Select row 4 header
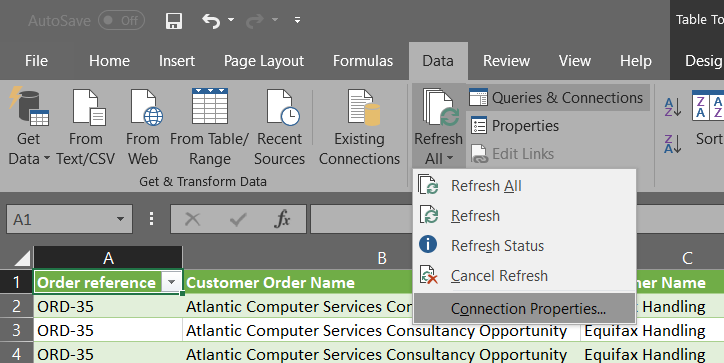The image size is (724, 363). tap(17, 354)
